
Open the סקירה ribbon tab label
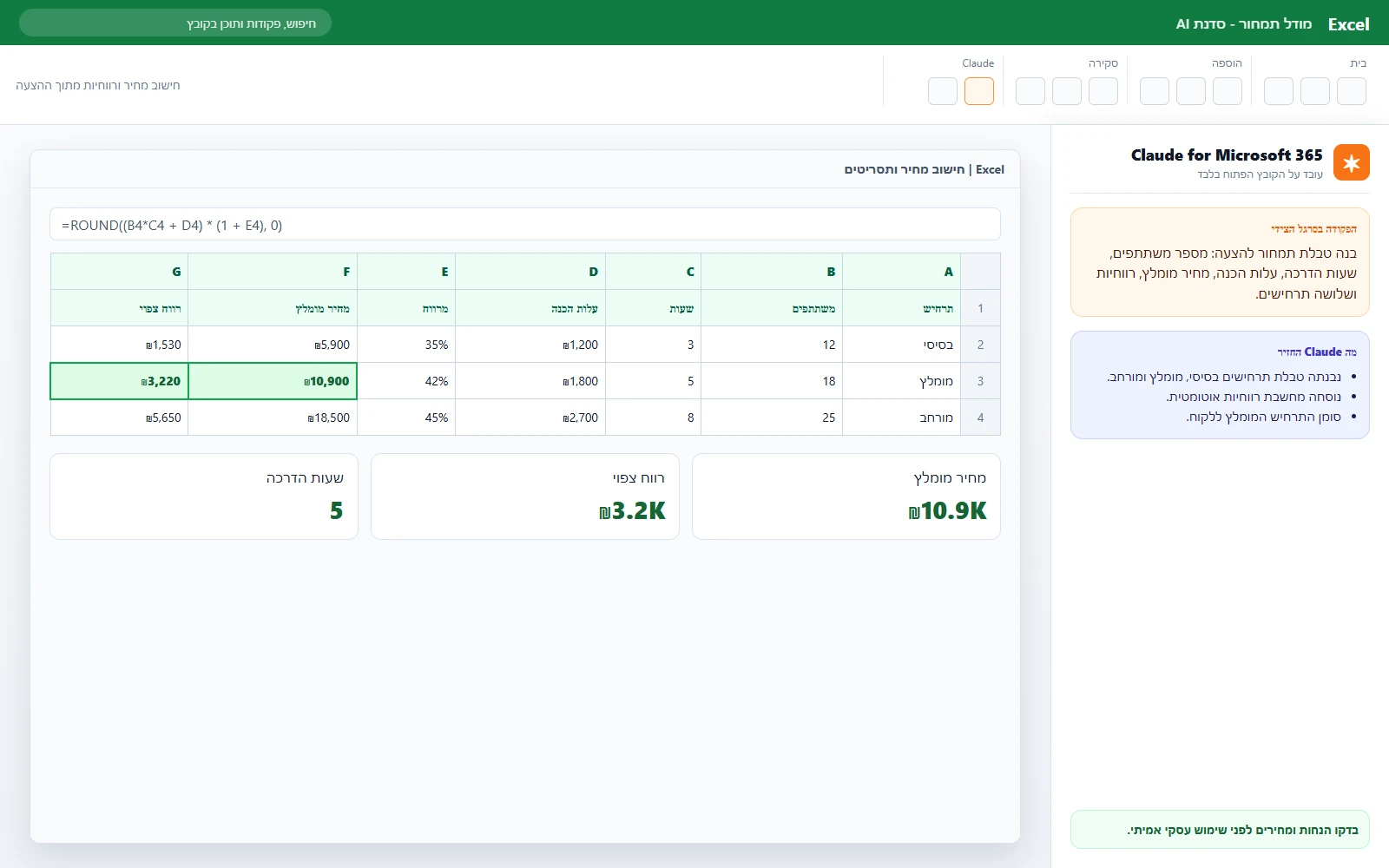click(1103, 63)
